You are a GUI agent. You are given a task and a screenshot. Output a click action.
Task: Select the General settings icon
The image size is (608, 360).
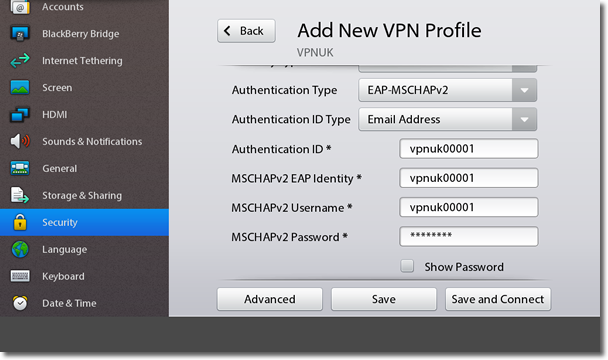coord(20,168)
